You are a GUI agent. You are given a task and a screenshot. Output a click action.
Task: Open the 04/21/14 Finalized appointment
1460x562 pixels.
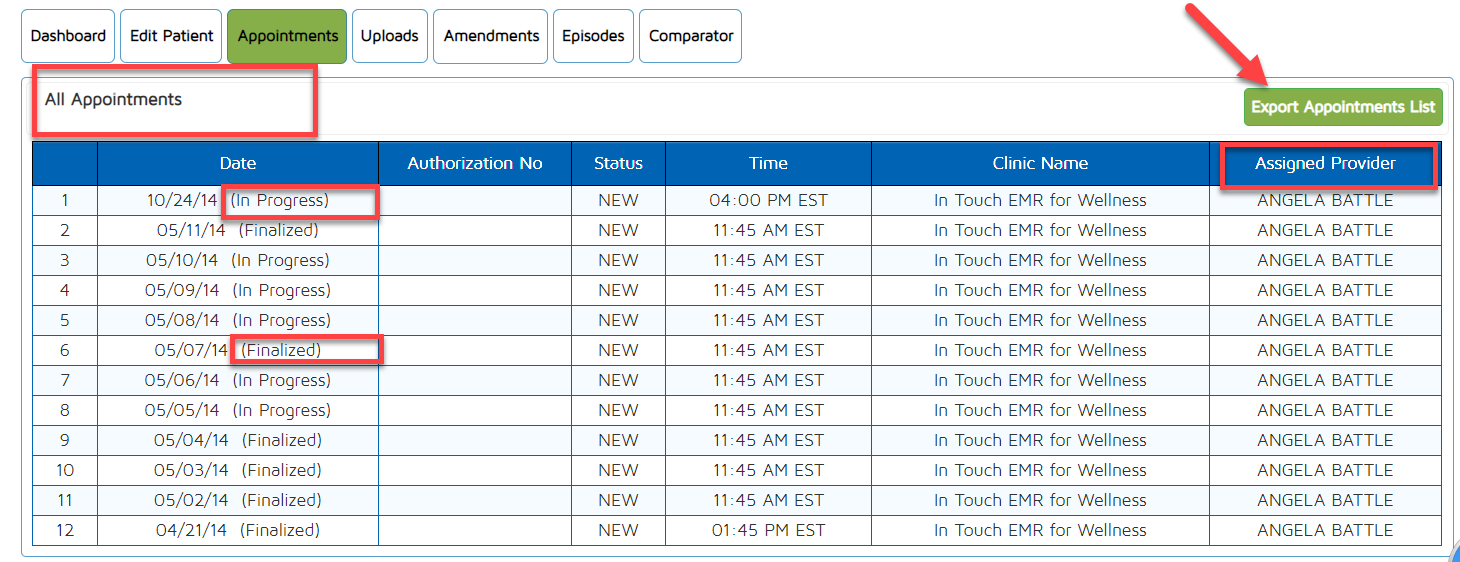click(x=237, y=530)
